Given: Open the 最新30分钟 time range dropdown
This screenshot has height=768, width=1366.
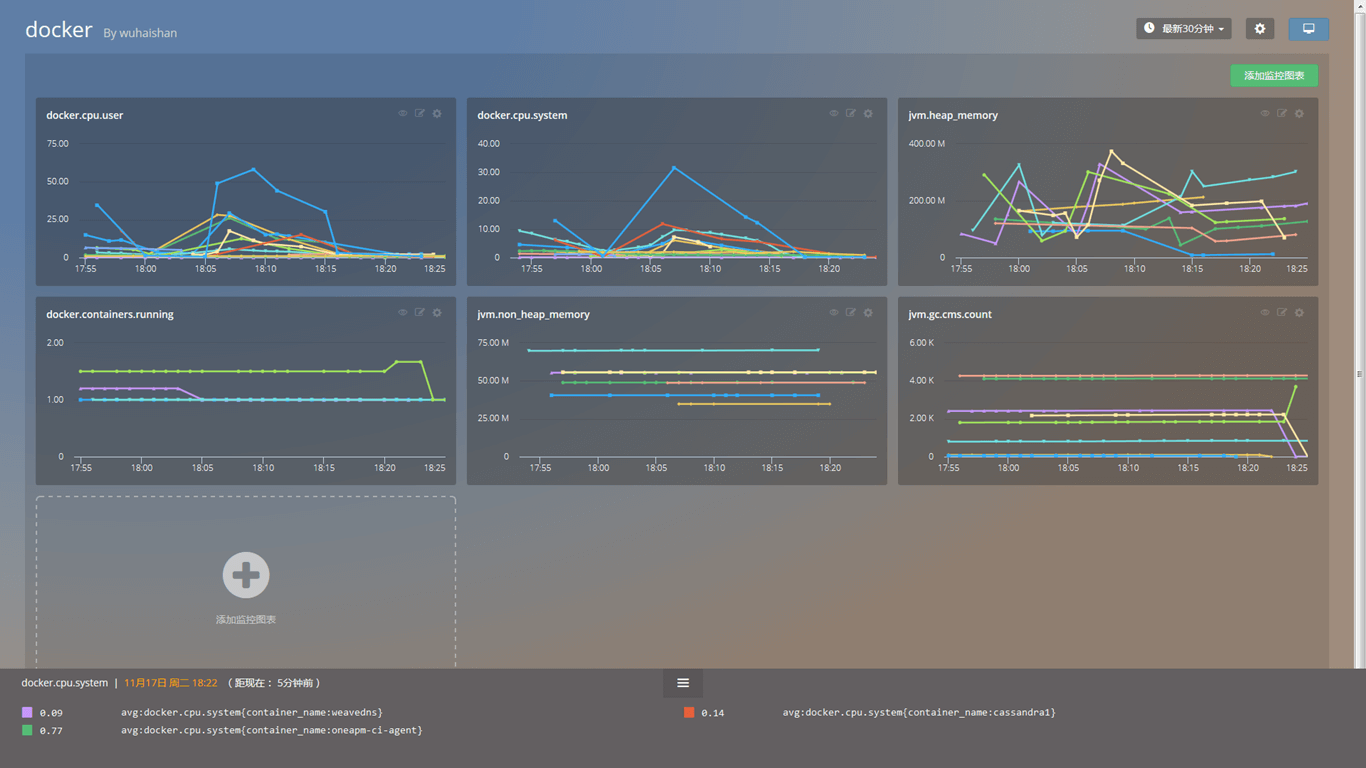Looking at the screenshot, I should [x=1184, y=29].
